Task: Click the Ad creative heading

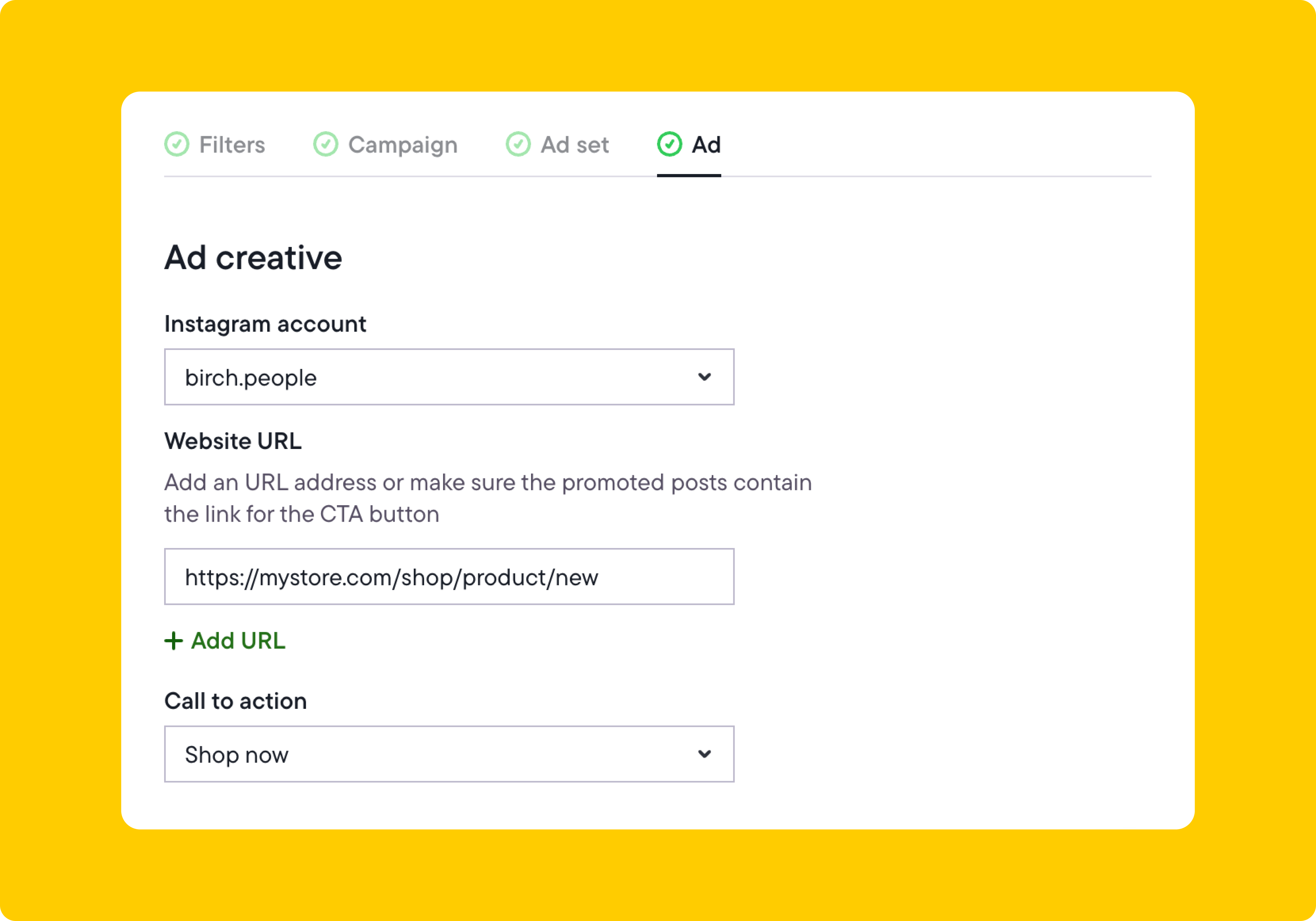Action: (253, 258)
